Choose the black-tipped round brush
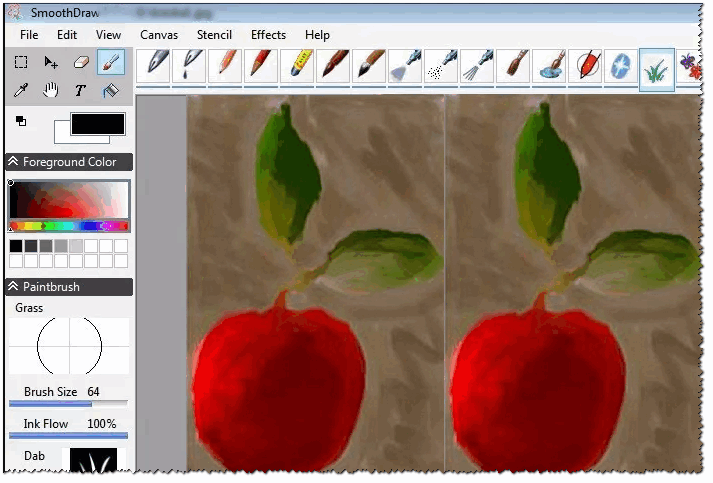The image size is (713, 483). [x=369, y=66]
